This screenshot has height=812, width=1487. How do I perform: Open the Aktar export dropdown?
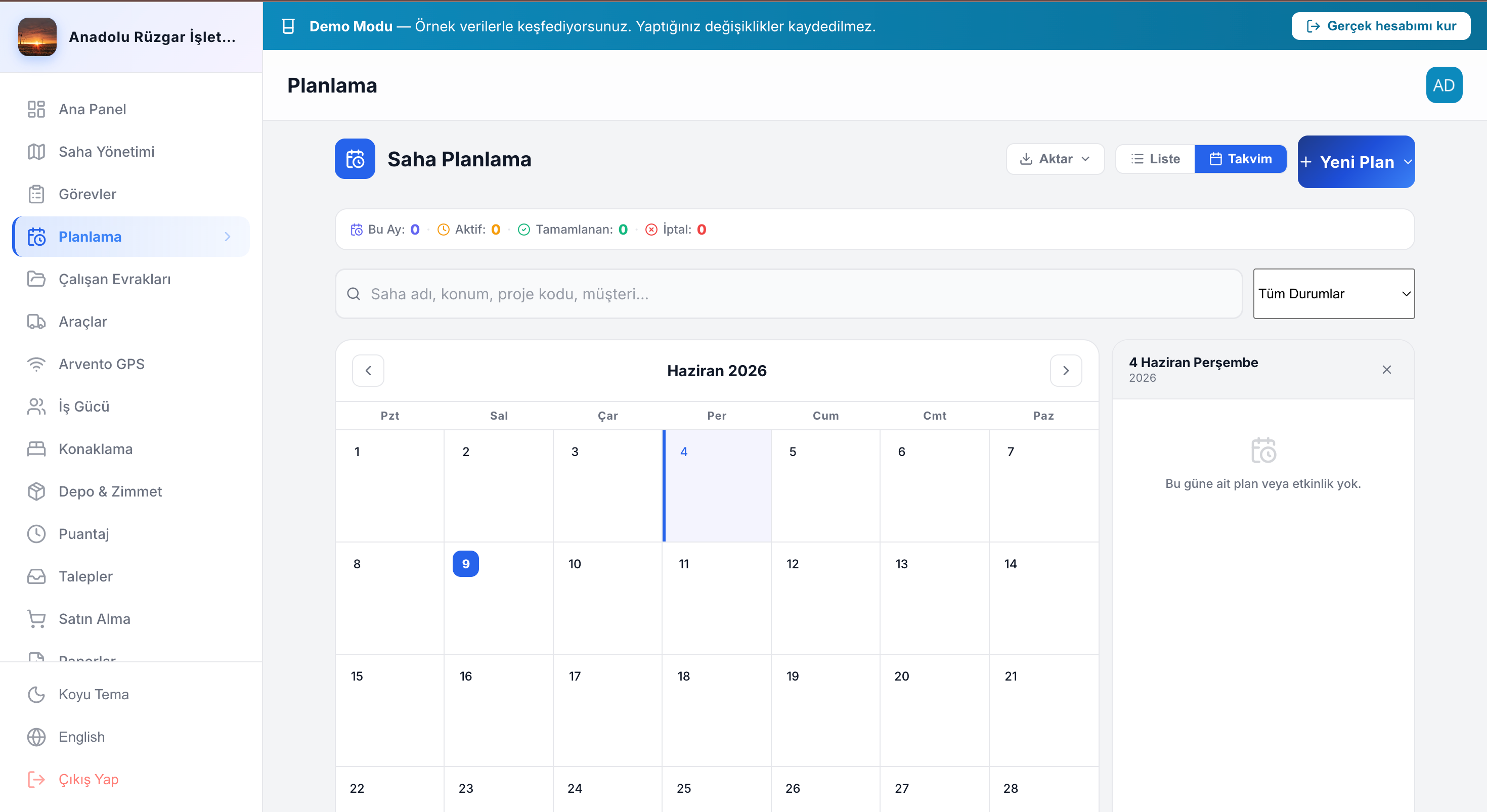click(x=1055, y=159)
